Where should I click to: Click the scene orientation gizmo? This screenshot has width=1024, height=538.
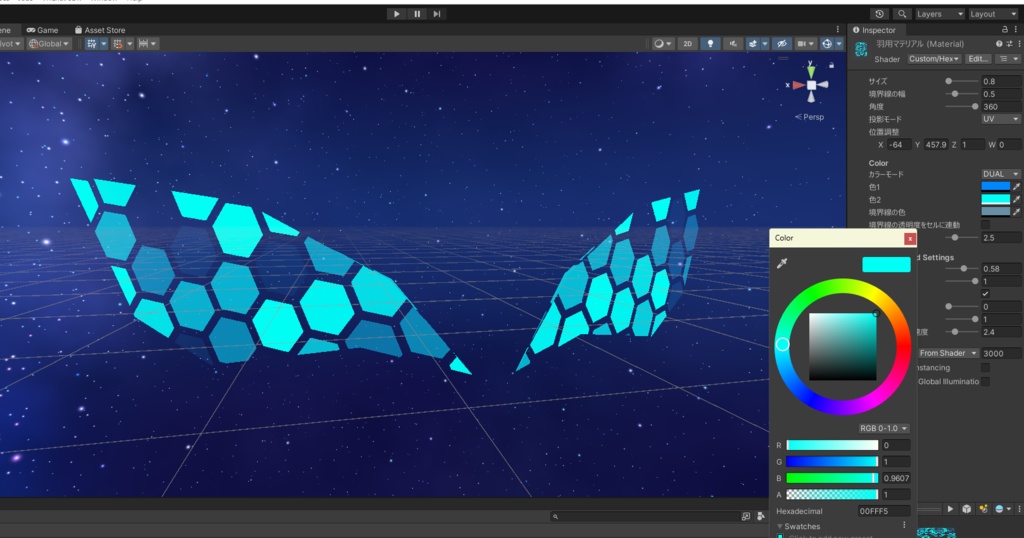coord(810,84)
